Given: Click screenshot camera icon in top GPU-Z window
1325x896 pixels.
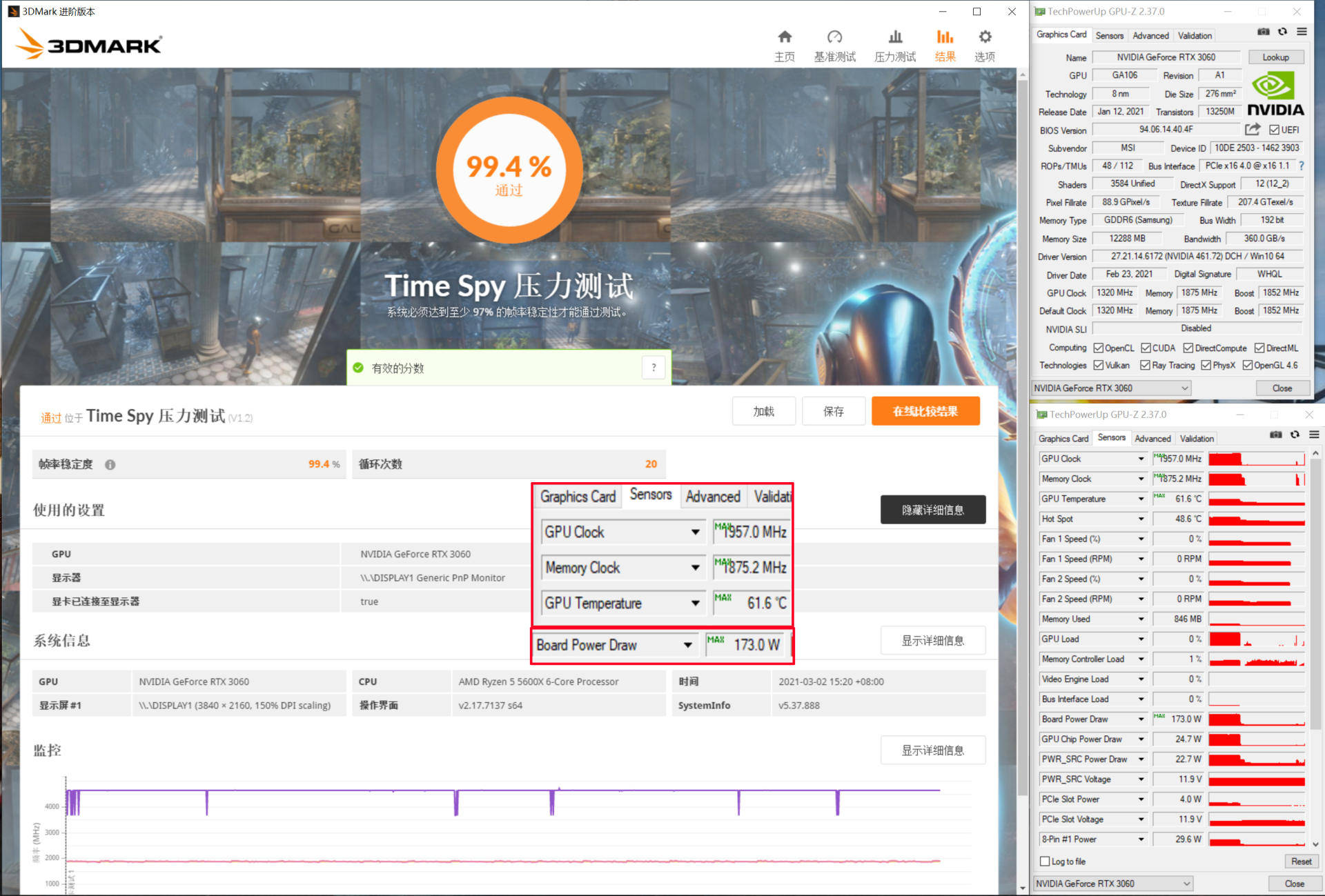Looking at the screenshot, I should 1263,32.
